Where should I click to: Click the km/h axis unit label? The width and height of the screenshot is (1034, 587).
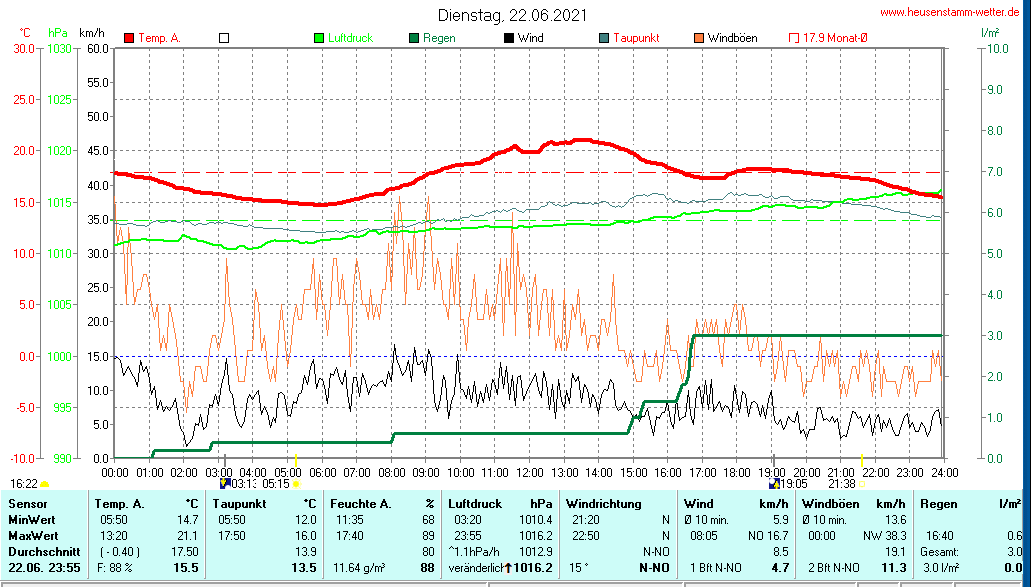pos(92,32)
